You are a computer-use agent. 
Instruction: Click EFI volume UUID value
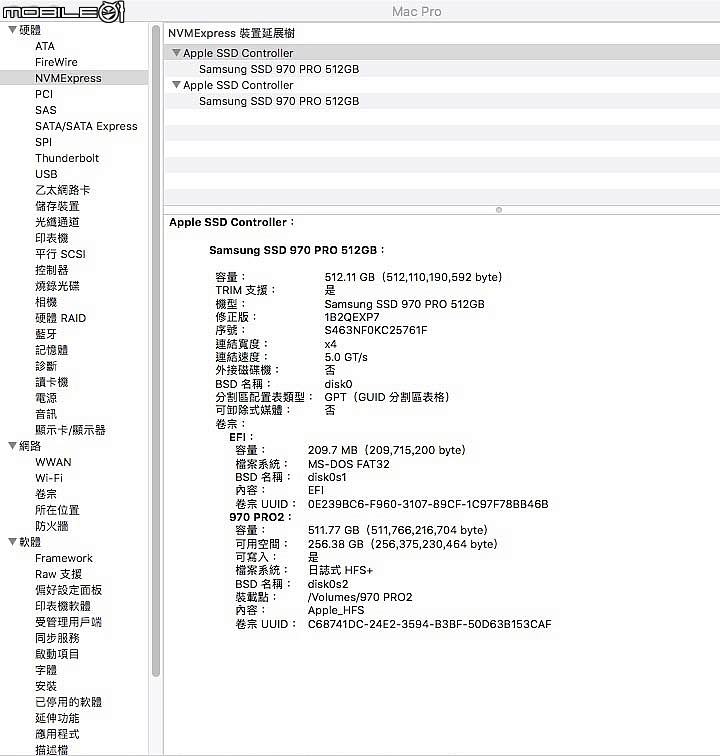[428, 504]
